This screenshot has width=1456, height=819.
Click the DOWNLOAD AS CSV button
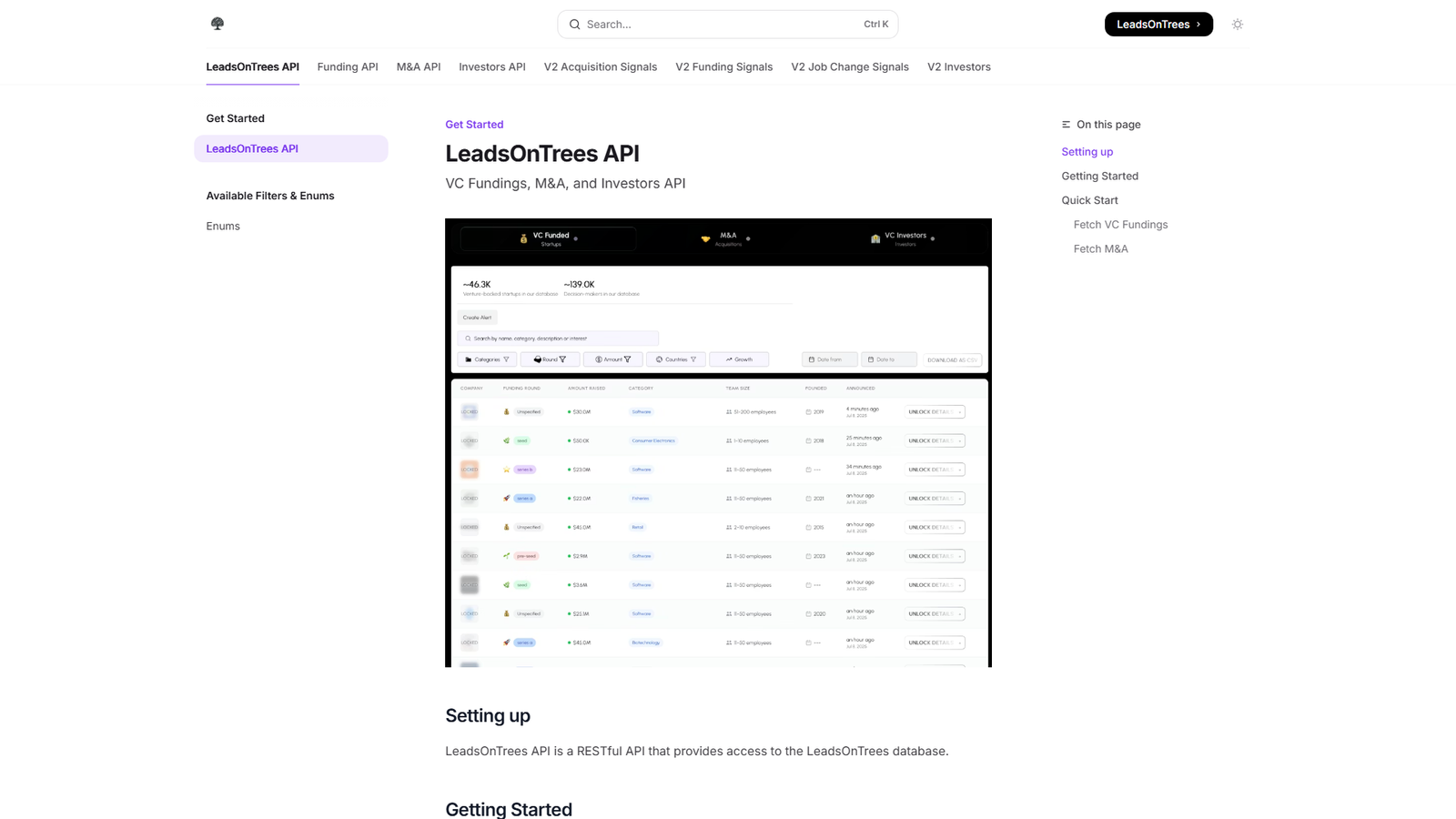coord(953,359)
